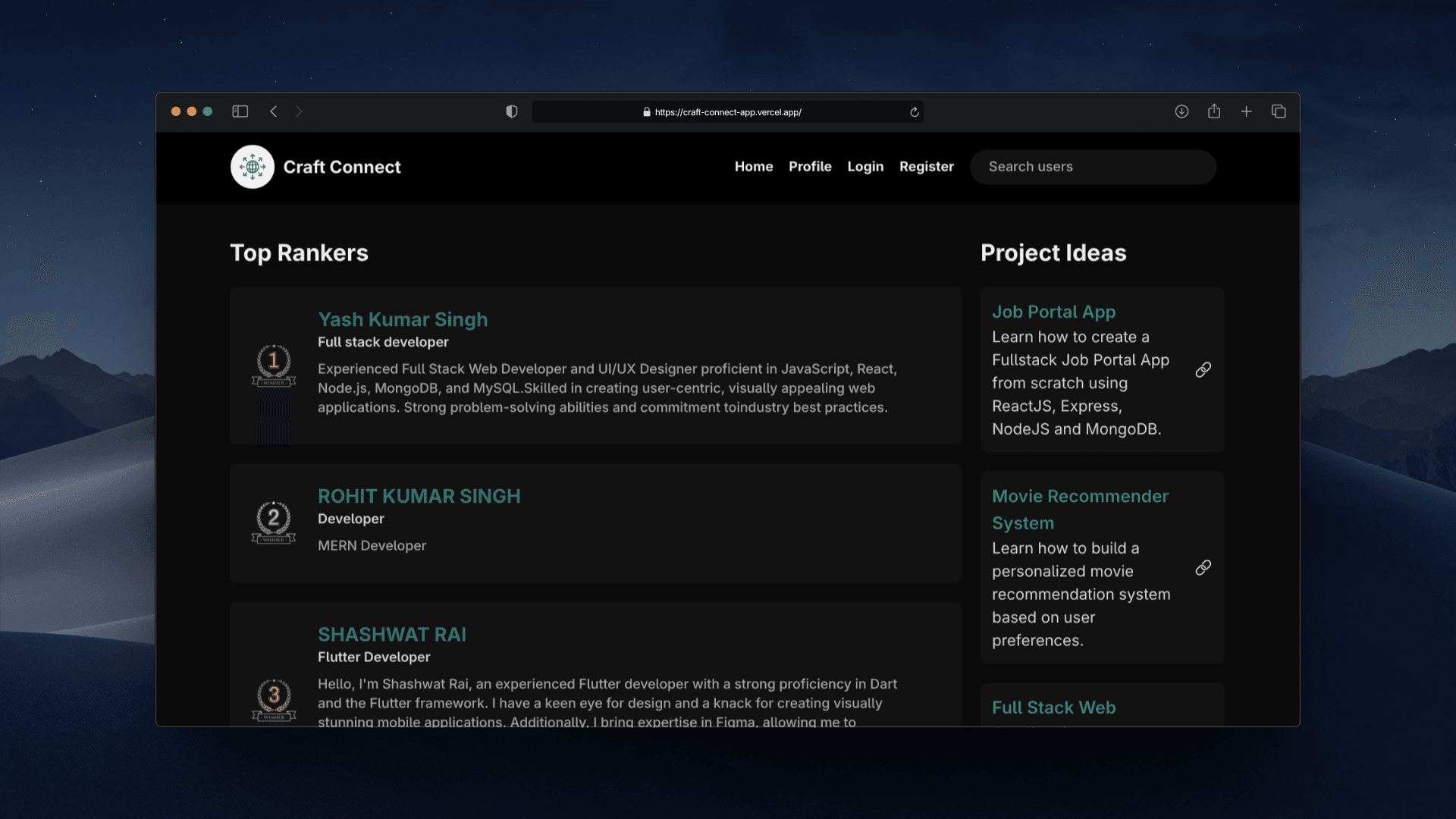Open ROHIT KUMAR SINGH's profile link

[419, 497]
